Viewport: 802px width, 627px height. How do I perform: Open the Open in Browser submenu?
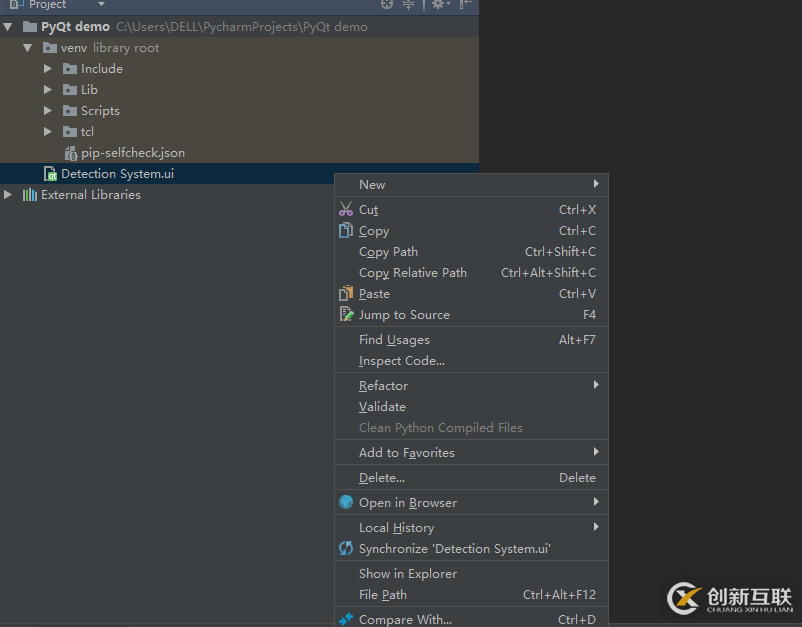click(471, 503)
